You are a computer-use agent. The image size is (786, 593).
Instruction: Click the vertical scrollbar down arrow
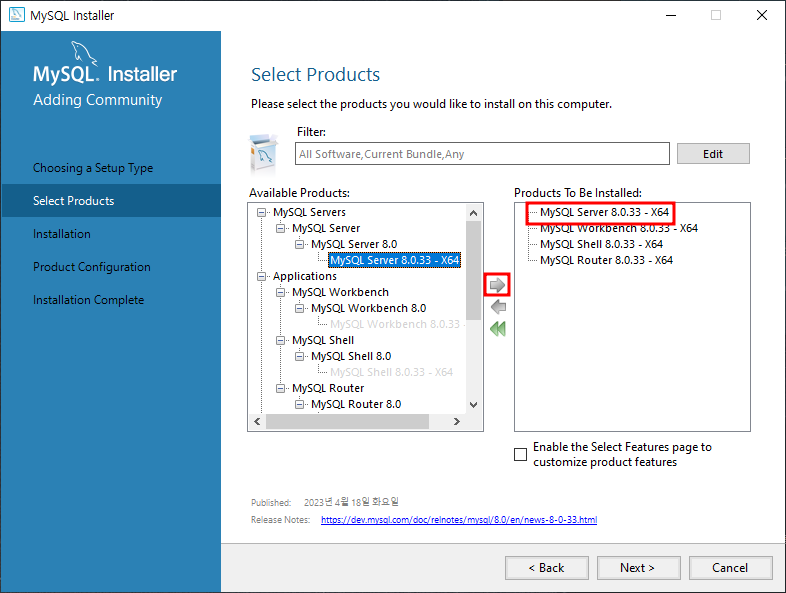coord(473,405)
